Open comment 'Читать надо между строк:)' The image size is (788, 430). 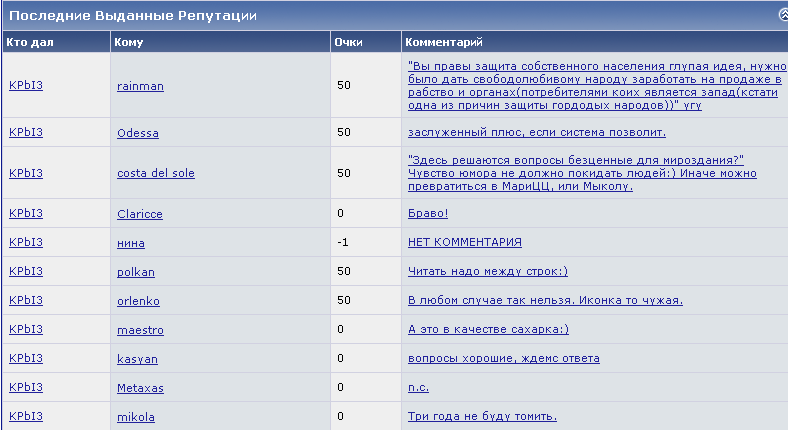click(488, 271)
